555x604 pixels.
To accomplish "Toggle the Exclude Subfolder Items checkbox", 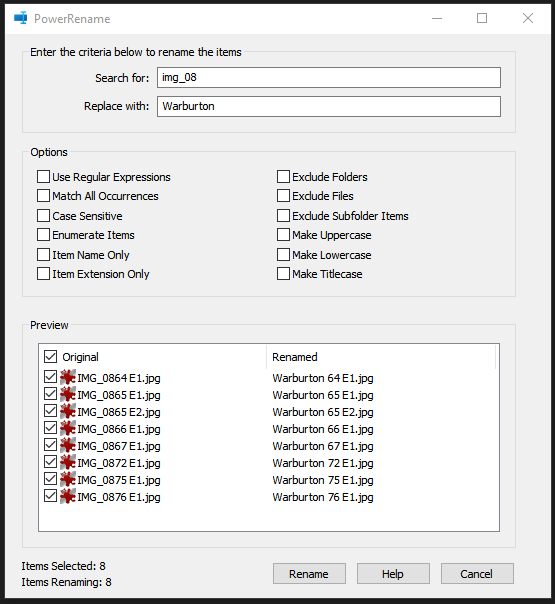I will 283,216.
